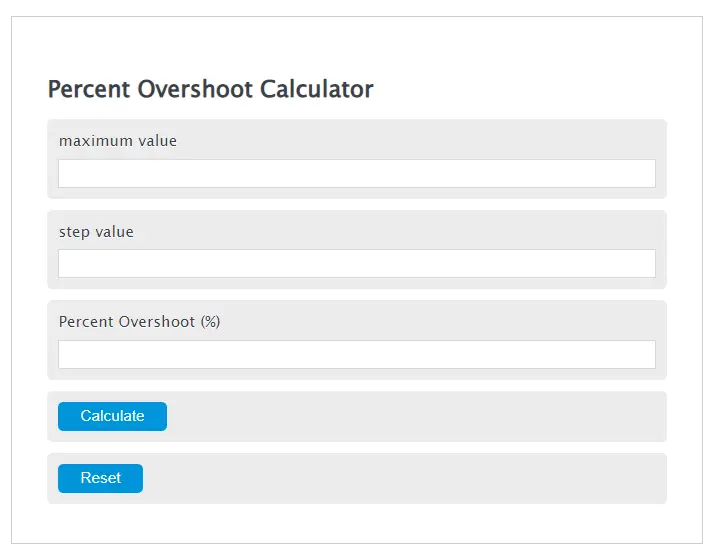719x560 pixels.
Task: Hit the Reset button
Action: (x=100, y=478)
